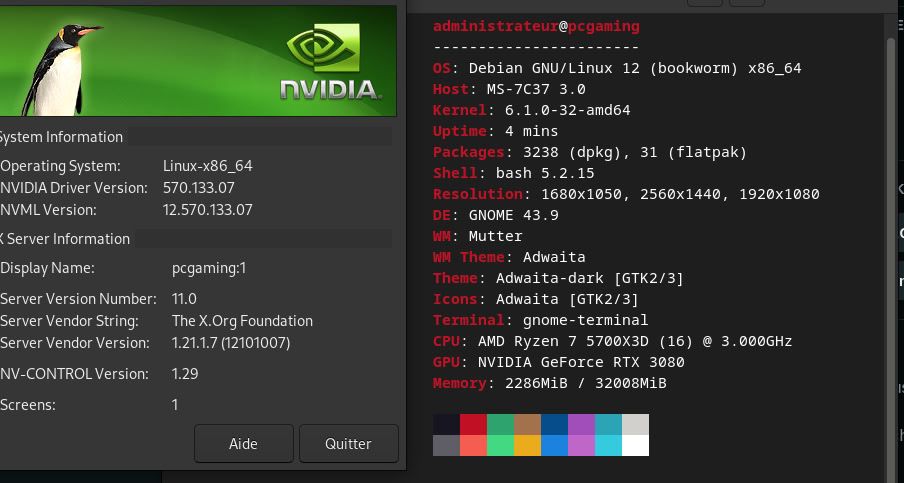This screenshot has height=483, width=904.
Task: Click the administrateur@pcgaming line in the terminal
Action: pos(536,26)
